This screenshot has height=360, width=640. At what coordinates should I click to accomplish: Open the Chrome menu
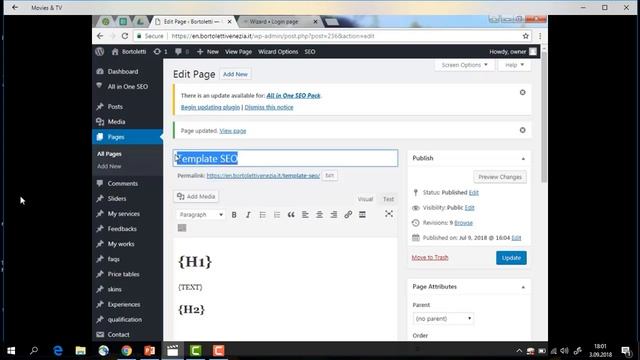(540, 36)
